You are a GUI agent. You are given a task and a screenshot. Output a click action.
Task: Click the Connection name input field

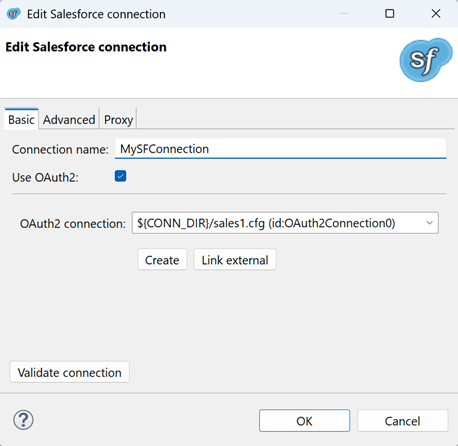click(x=280, y=149)
